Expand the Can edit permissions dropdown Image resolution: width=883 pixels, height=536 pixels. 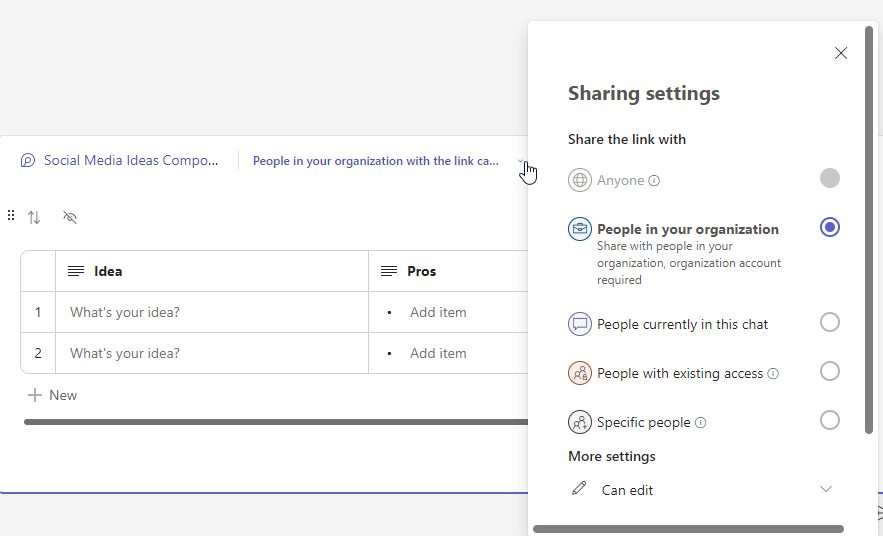pos(825,489)
